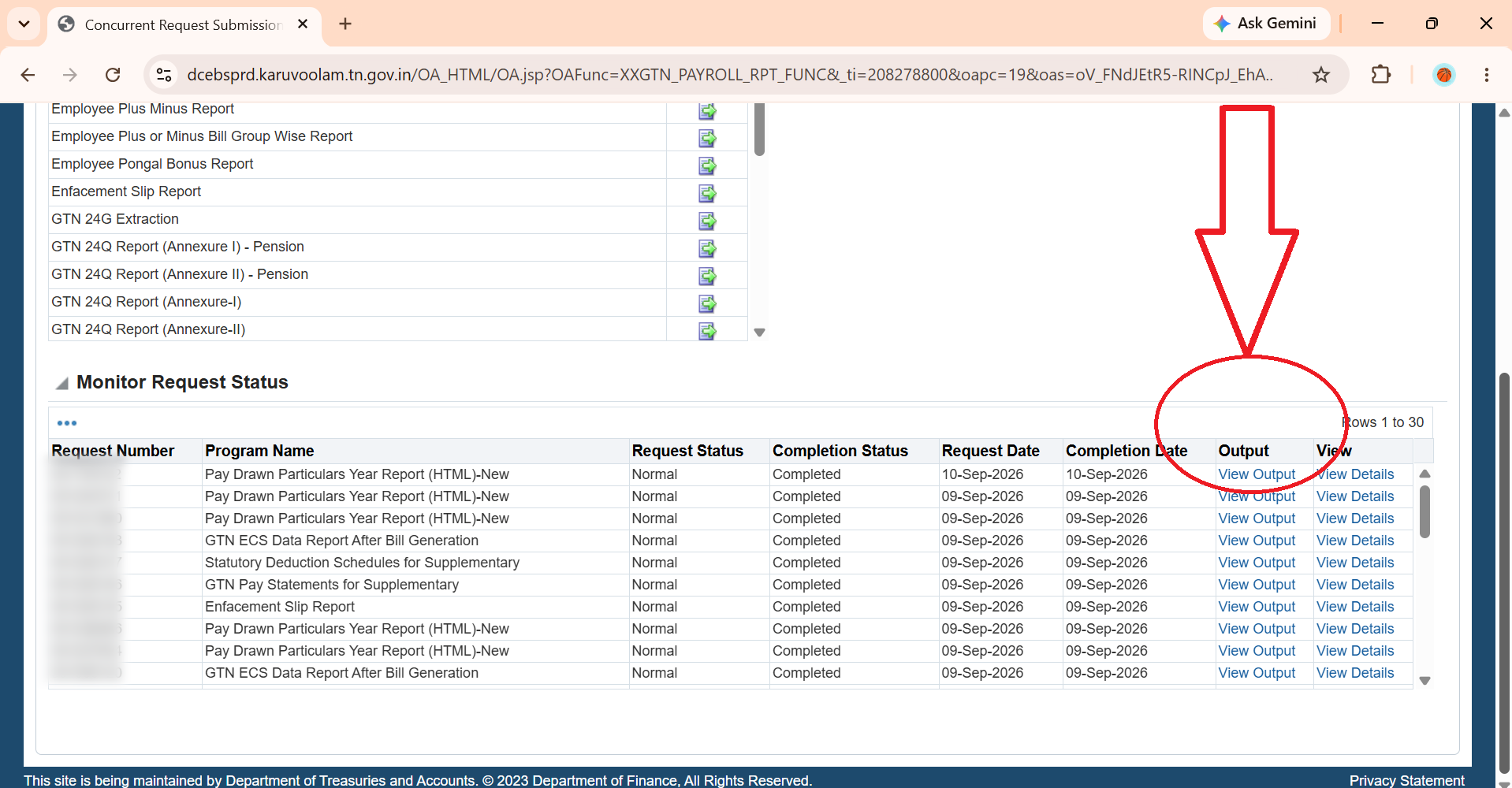Viewport: 1512px width, 788px height.
Task: View site information icon in address bar
Action: click(x=164, y=75)
